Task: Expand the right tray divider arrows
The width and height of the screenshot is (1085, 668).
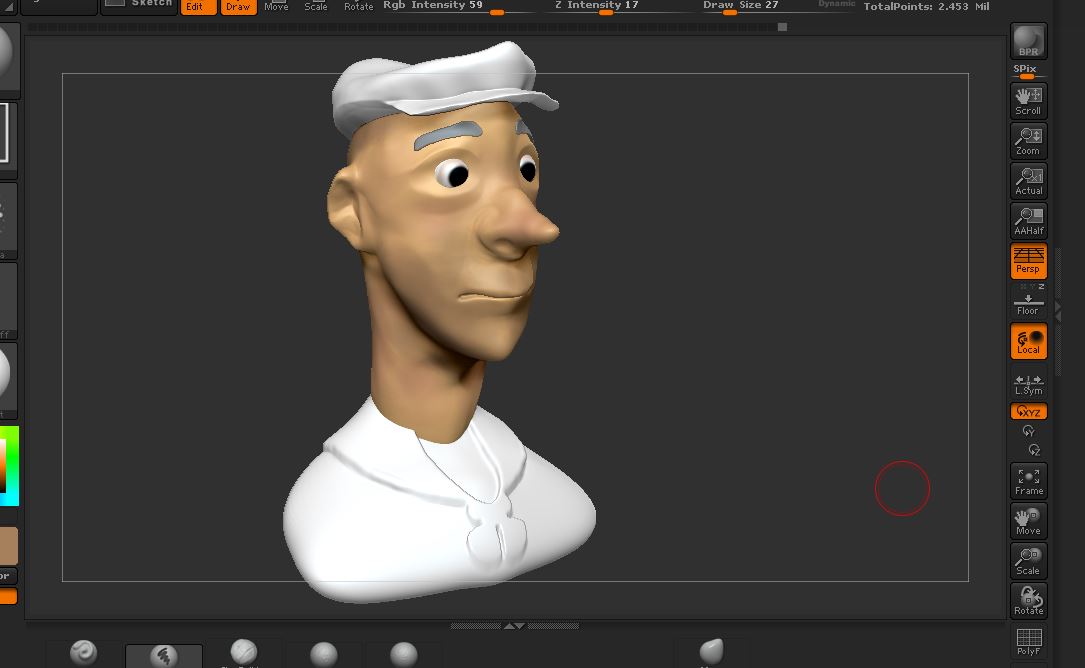Action: 1057,311
